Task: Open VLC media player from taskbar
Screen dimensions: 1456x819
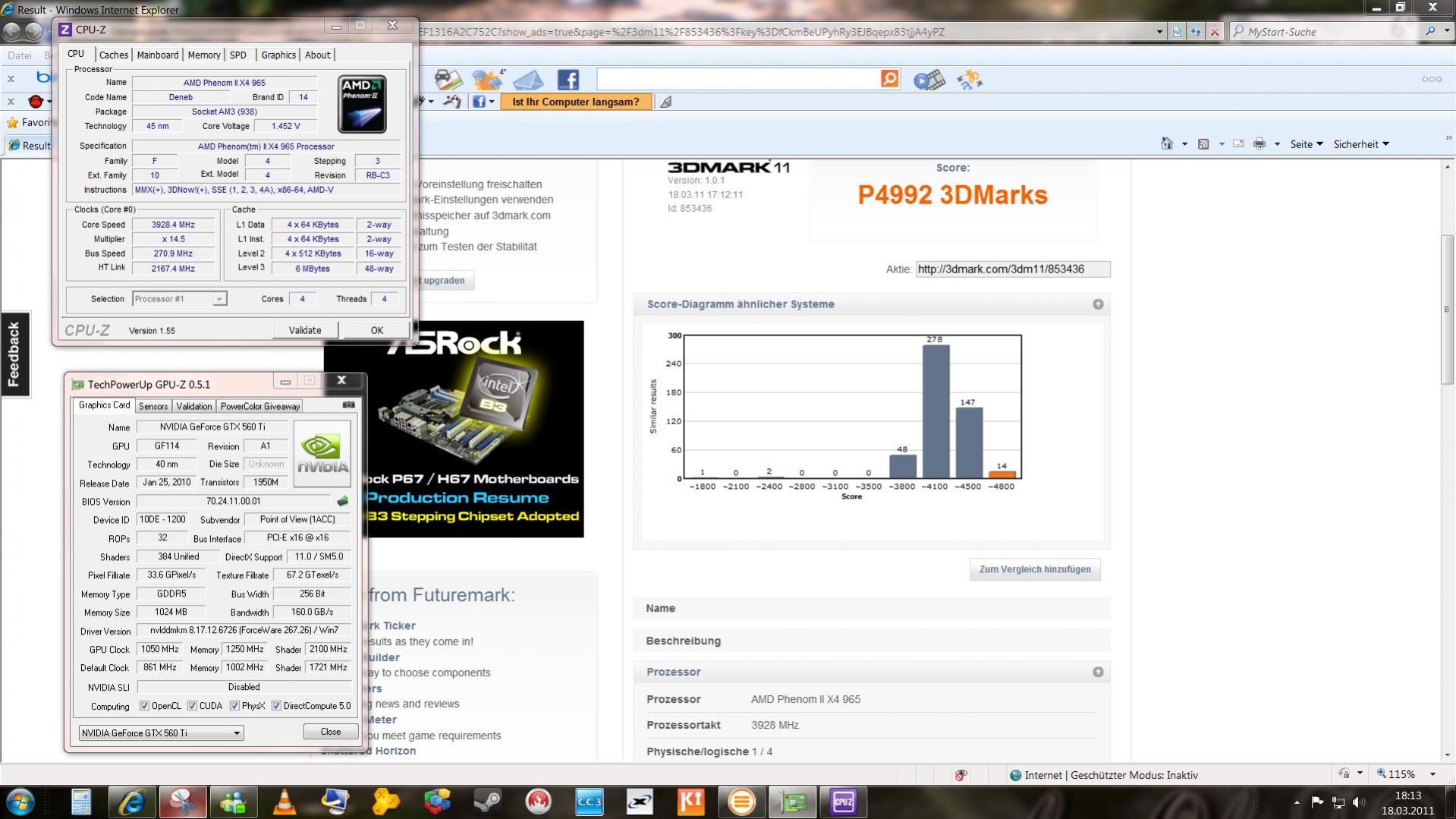Action: [285, 802]
